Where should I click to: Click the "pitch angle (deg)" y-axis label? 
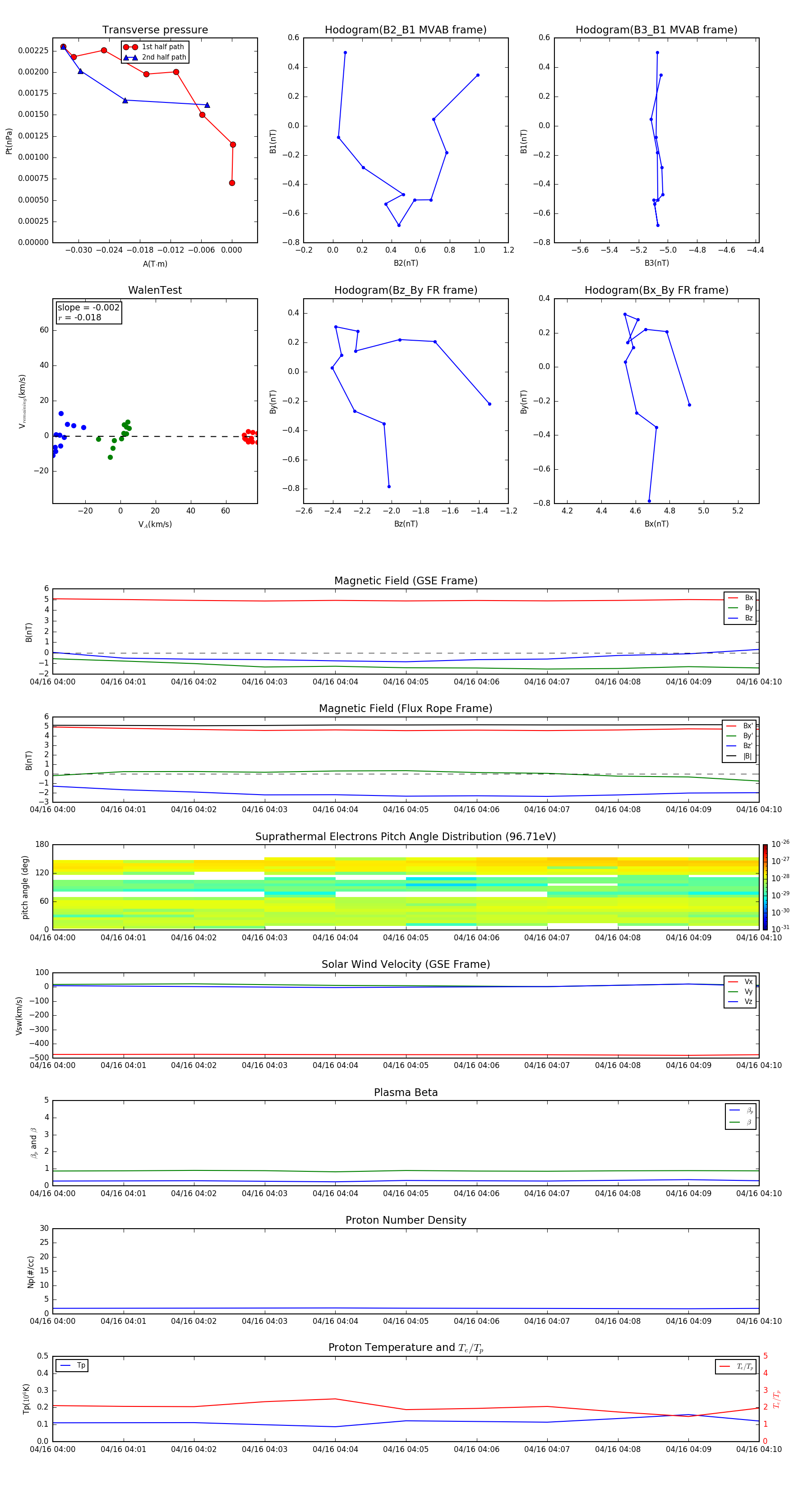(x=25, y=887)
